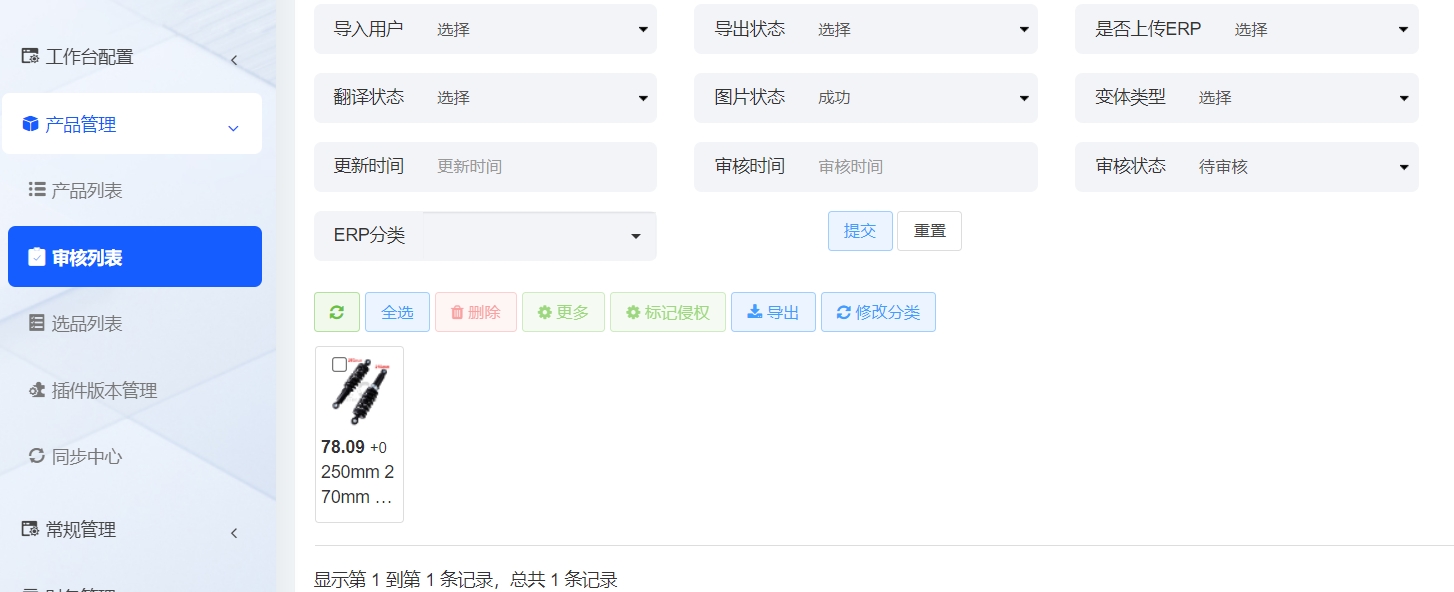Click the 重置 button

929,231
